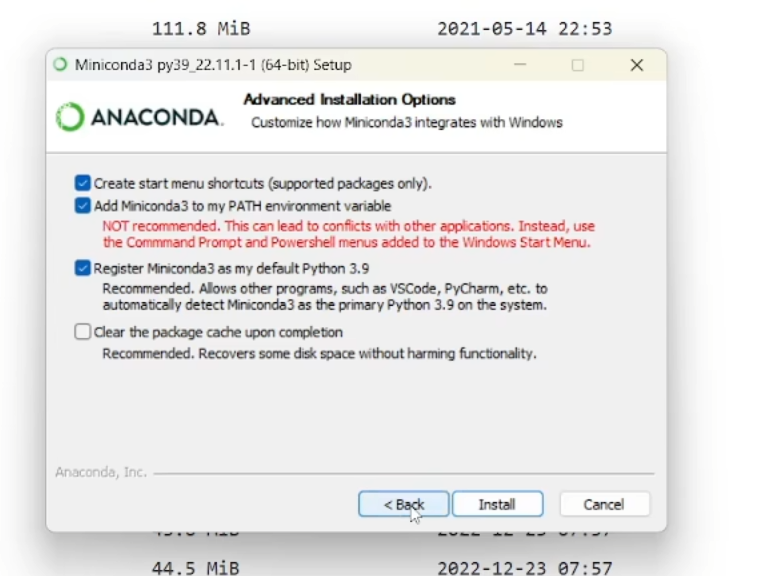Click the Create start menu shortcuts label

click(x=262, y=184)
